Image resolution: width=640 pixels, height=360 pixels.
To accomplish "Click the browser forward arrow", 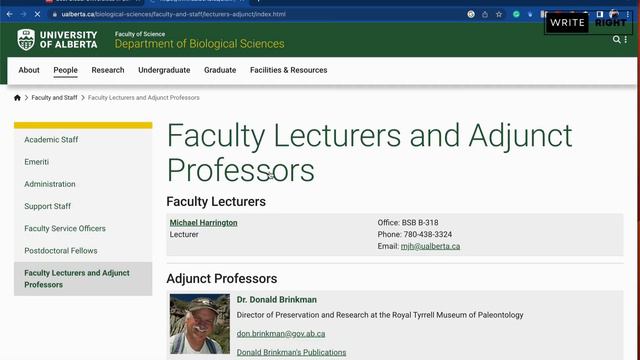I will (23, 14).
